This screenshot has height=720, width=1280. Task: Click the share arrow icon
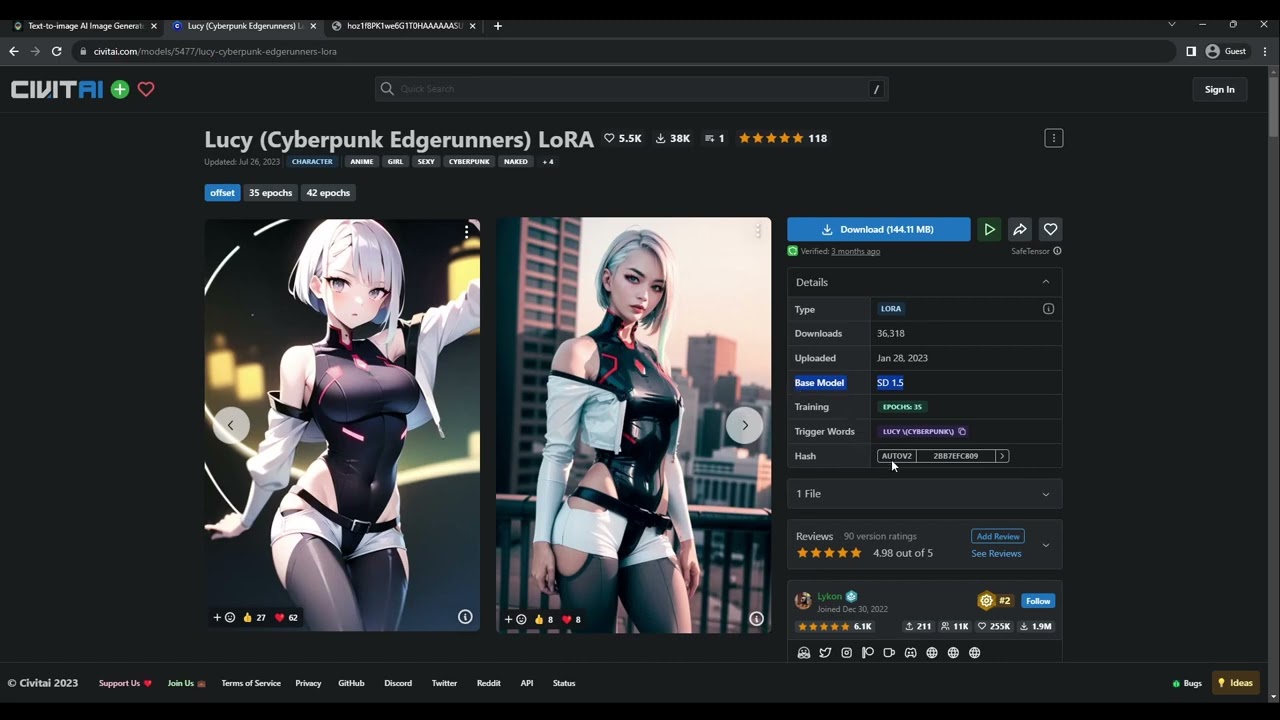coord(1019,229)
